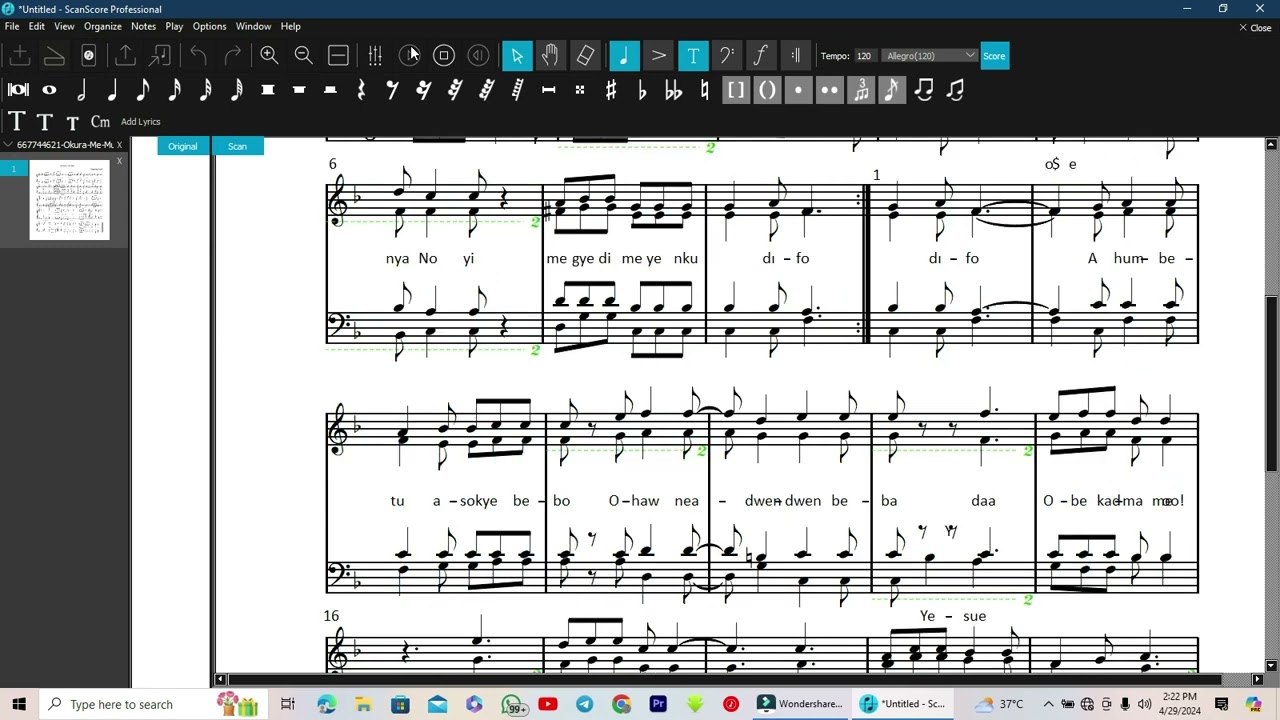Toggle the note input mode button
1280x720 pixels.
point(624,56)
